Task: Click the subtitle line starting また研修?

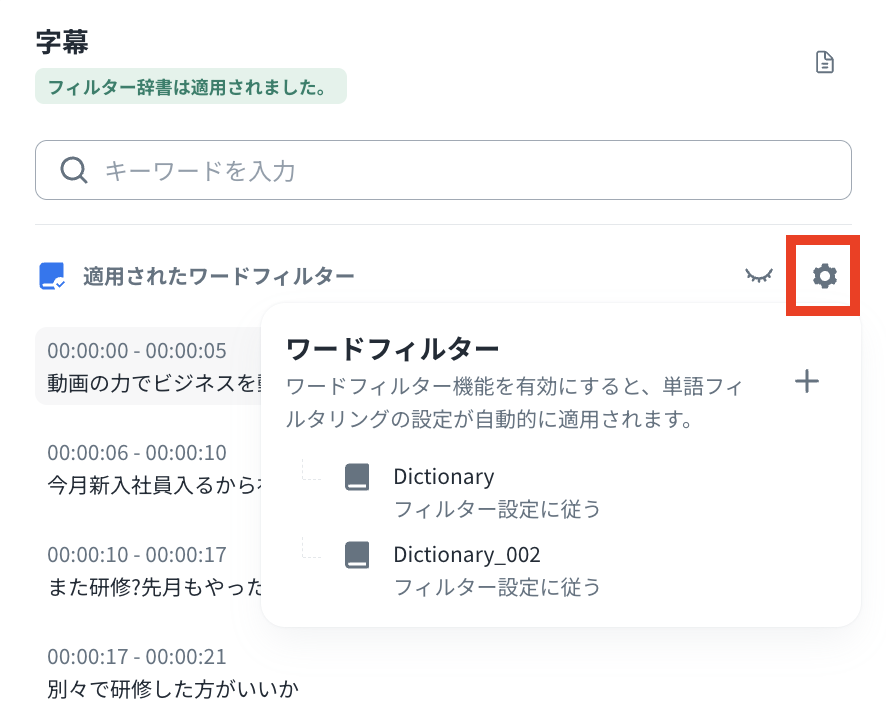Action: [150, 586]
